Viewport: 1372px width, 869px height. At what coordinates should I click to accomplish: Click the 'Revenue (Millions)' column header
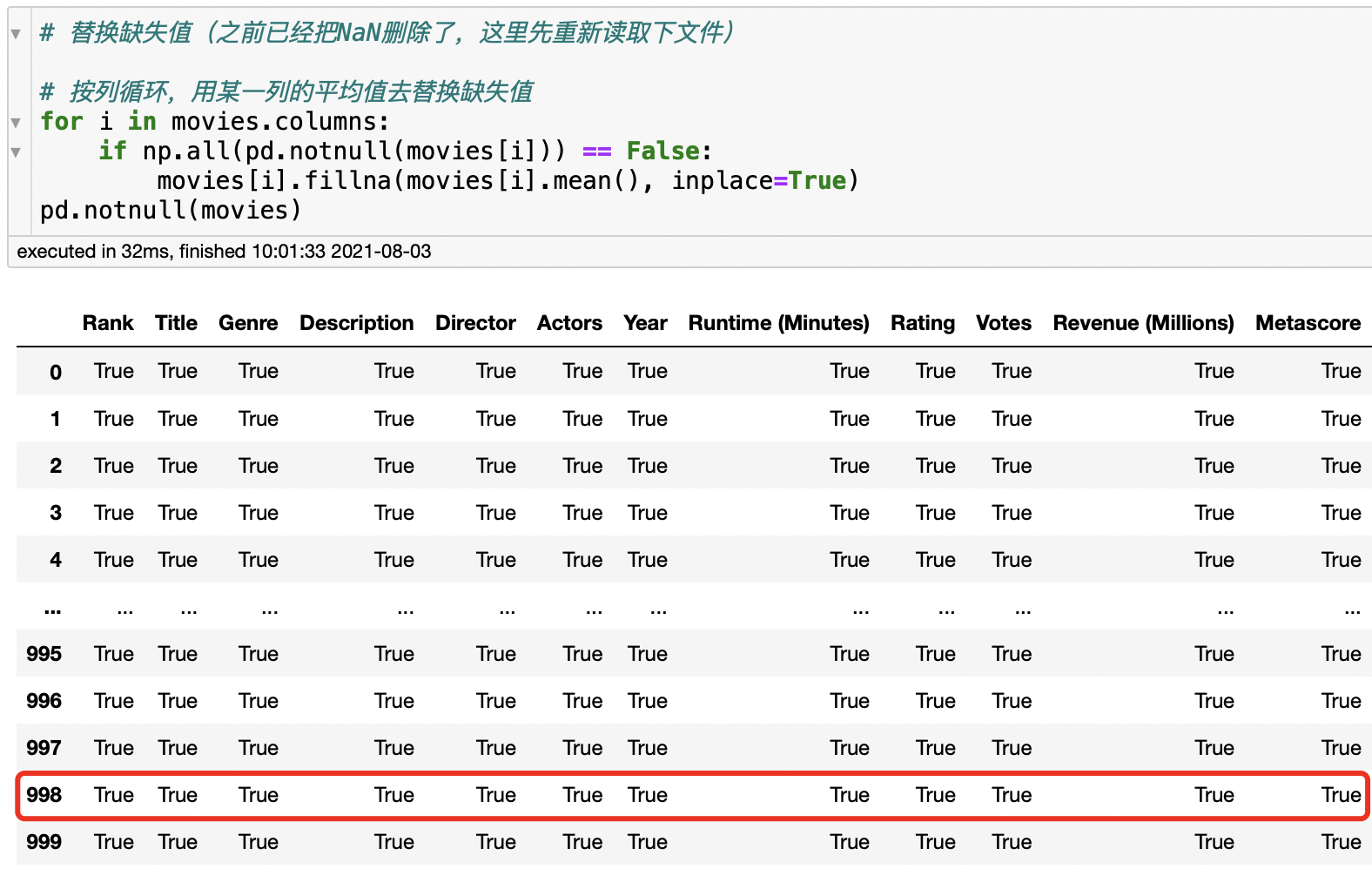[1144, 323]
